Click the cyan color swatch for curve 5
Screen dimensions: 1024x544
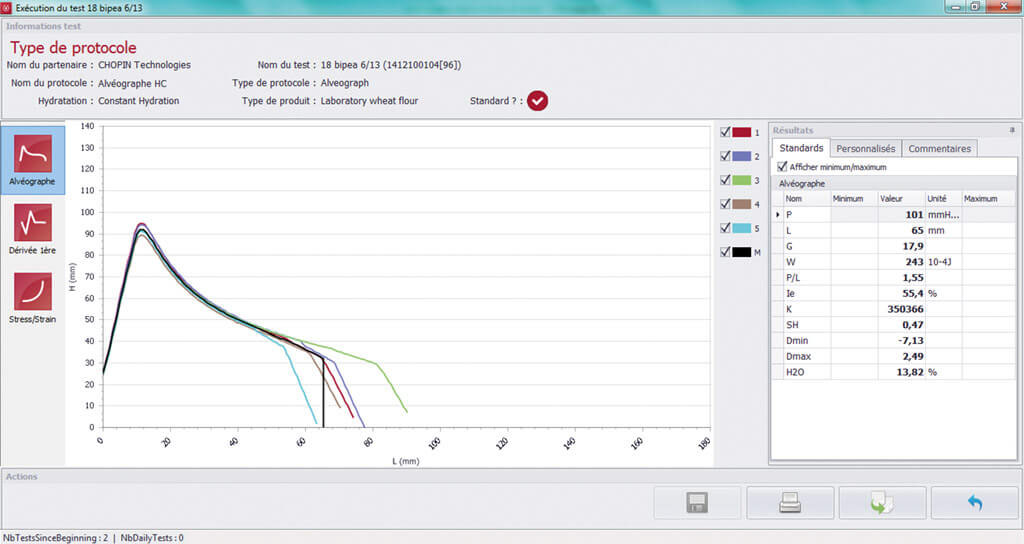[x=741, y=228]
